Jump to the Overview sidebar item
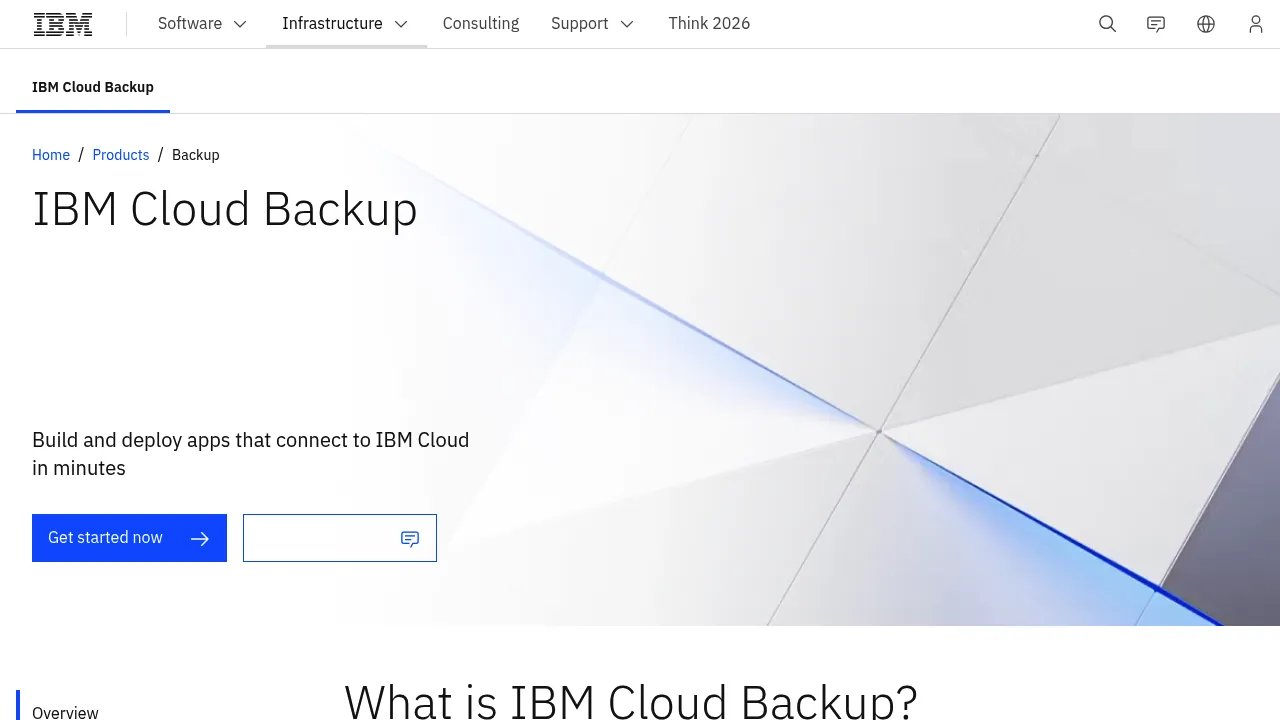The image size is (1280, 720). pos(65,712)
